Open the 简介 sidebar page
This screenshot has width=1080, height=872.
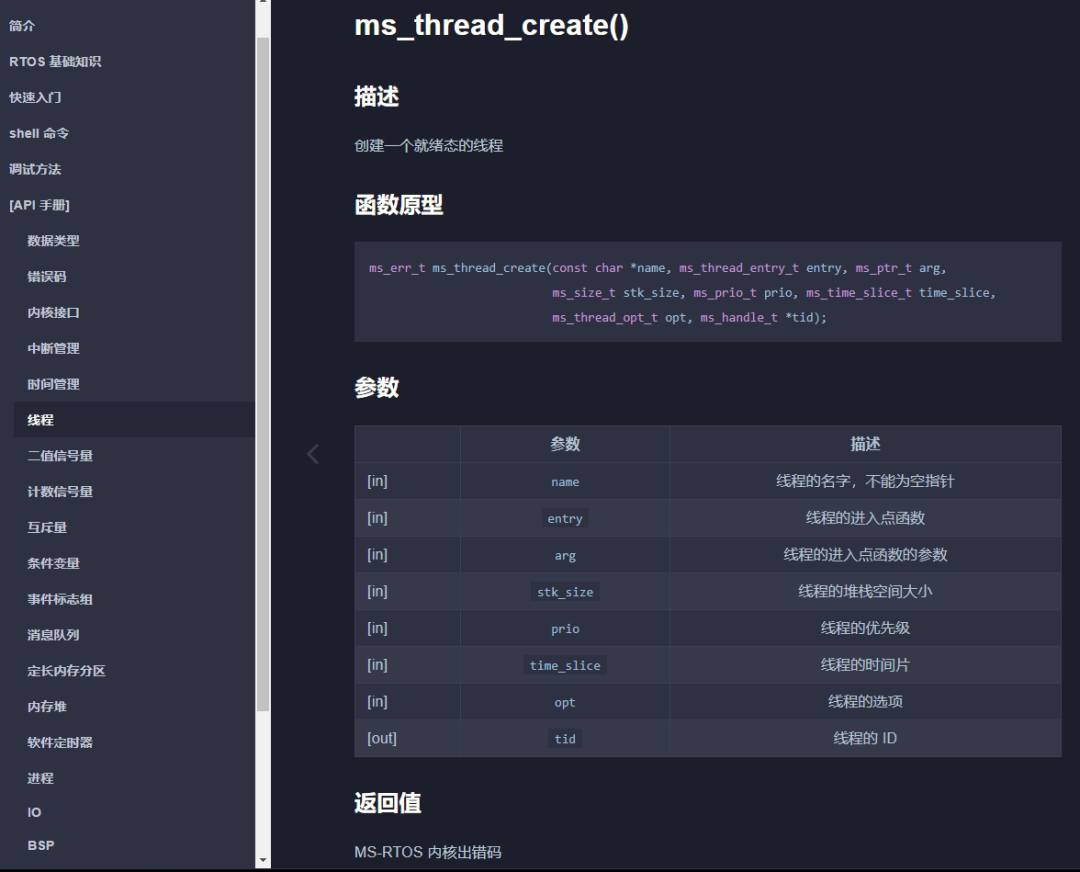pos(22,26)
